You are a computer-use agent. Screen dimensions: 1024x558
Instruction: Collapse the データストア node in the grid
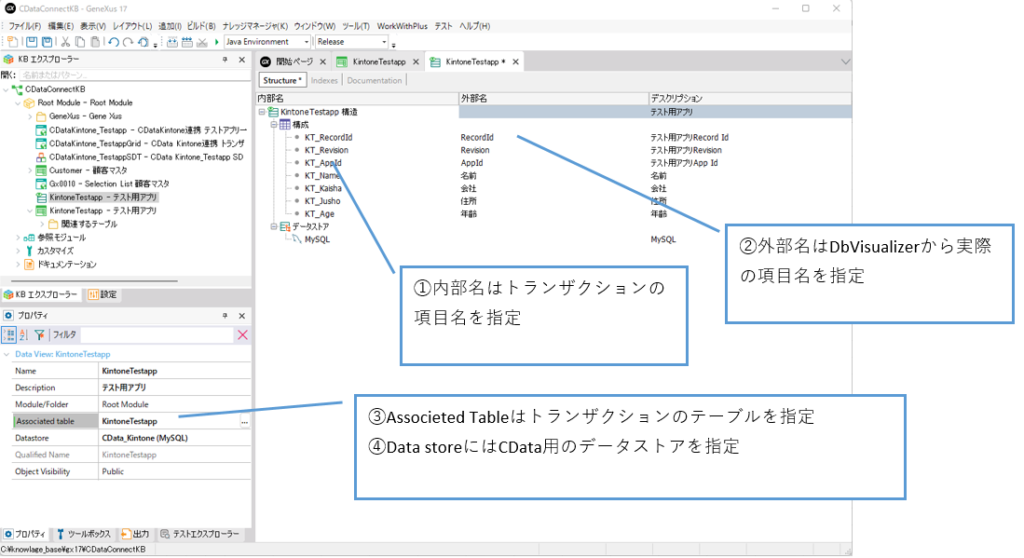point(274,227)
